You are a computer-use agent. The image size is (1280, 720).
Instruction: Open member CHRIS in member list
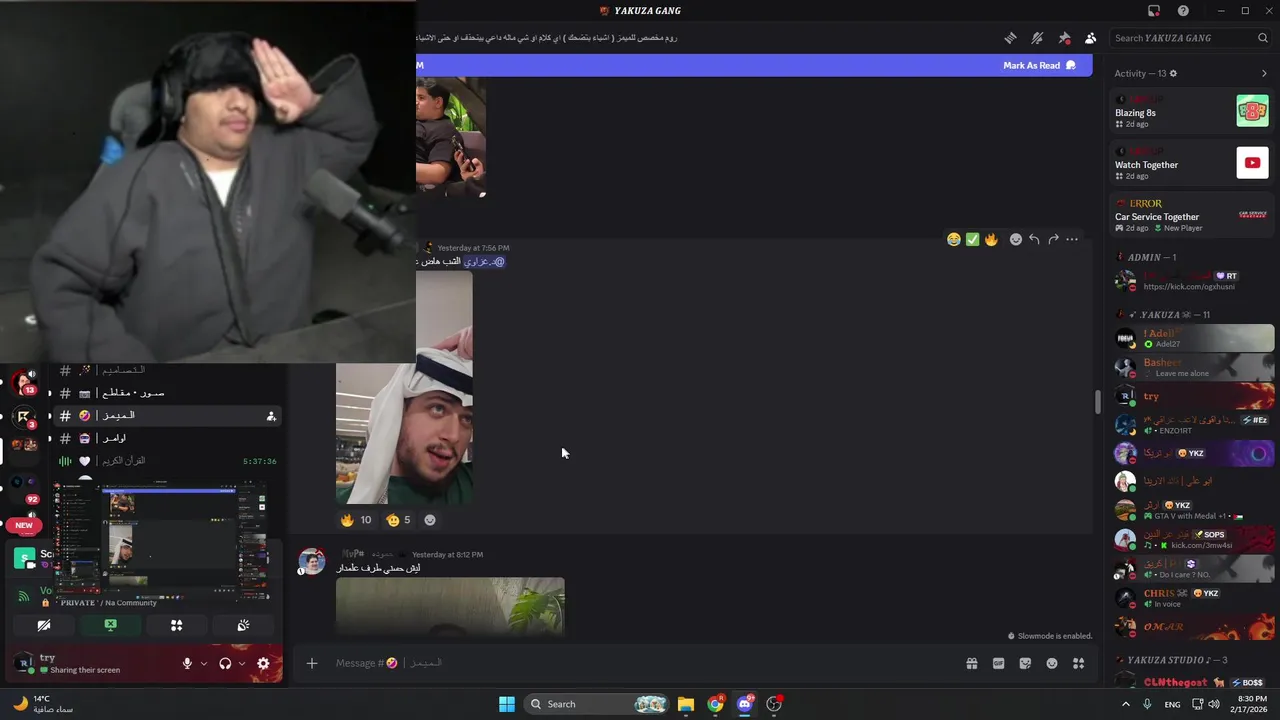1192,598
